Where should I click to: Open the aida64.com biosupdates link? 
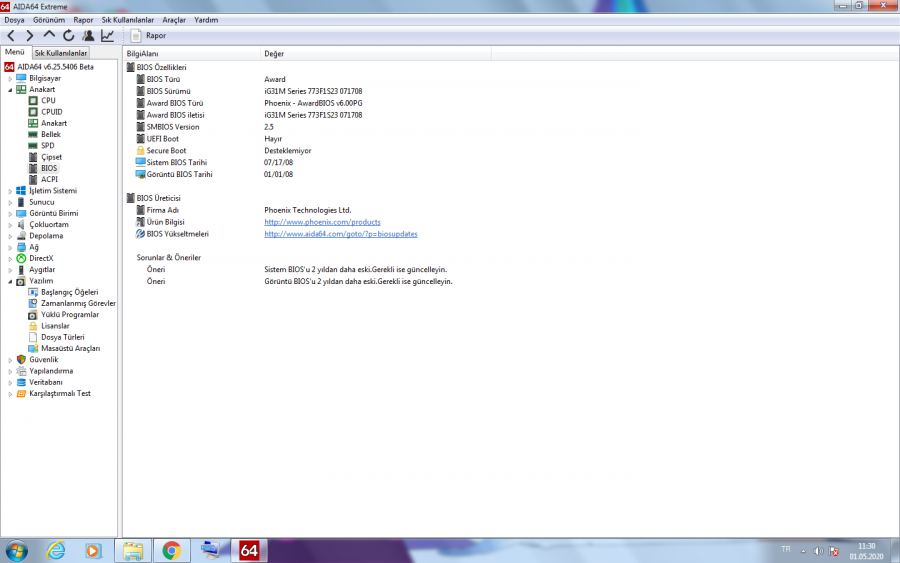click(x=340, y=234)
